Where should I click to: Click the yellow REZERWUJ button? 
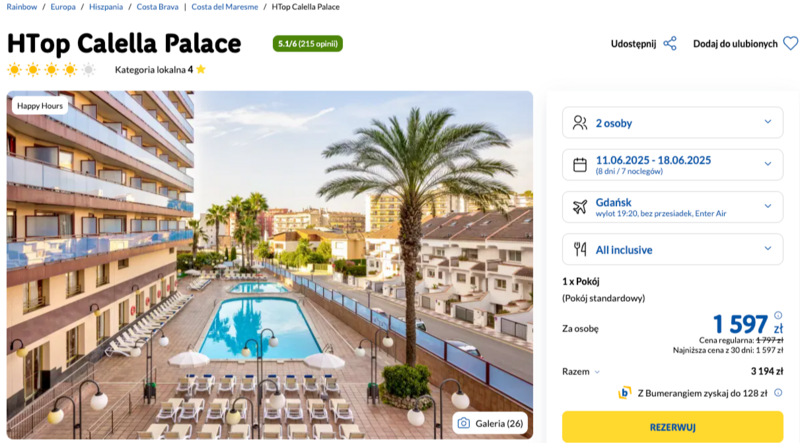coord(672,427)
